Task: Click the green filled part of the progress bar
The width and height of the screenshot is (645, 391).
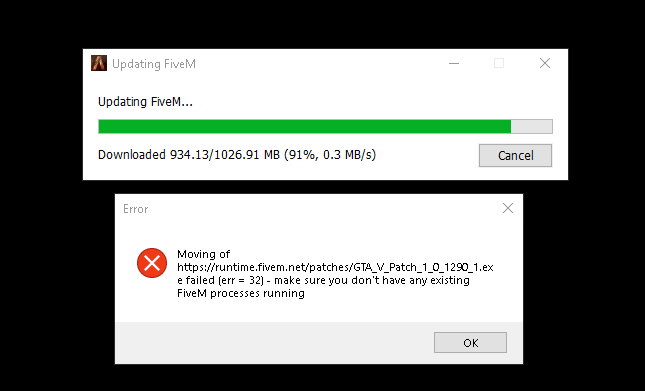Action: click(x=304, y=127)
